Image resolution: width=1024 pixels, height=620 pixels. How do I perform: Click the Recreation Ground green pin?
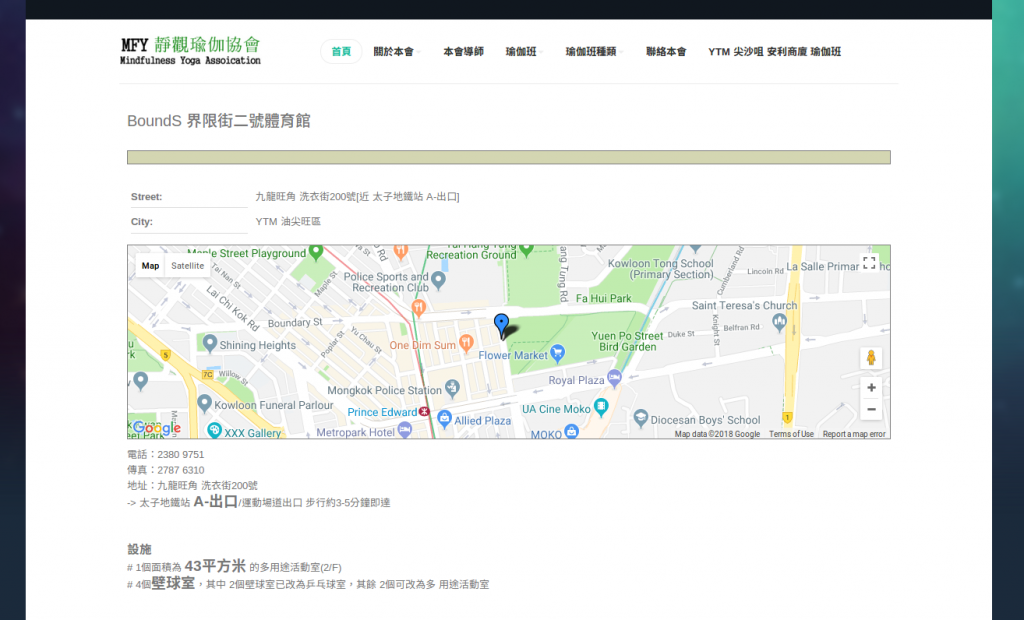[526, 250]
